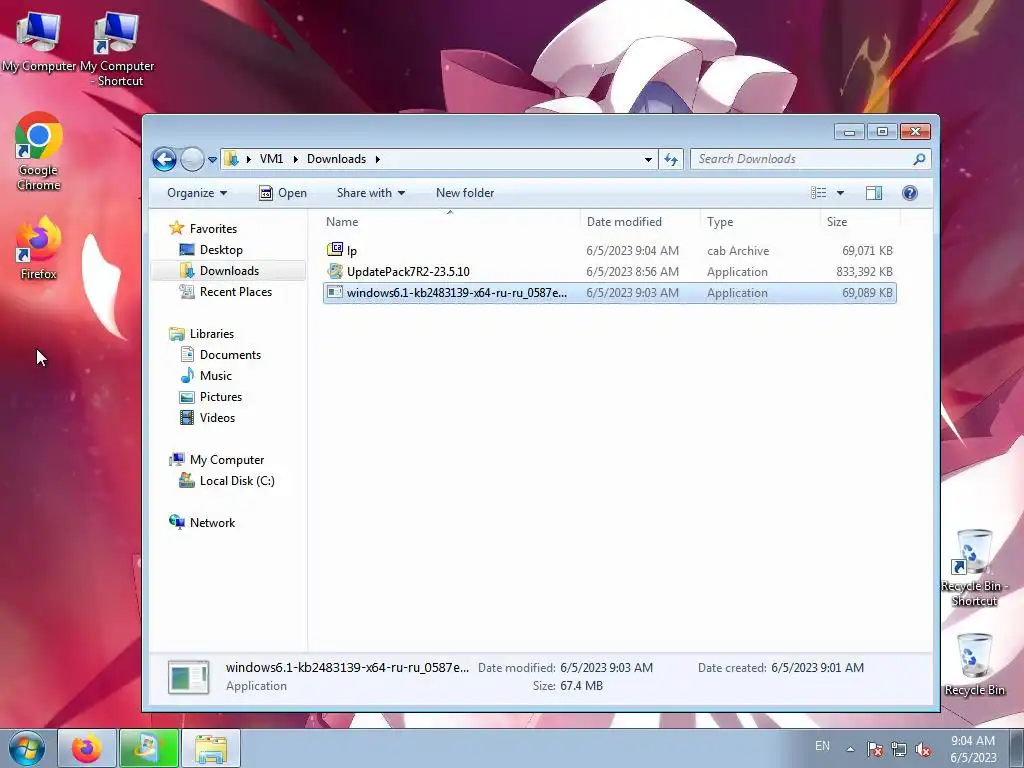Click the folder icon in the address bar
1024x768 pixels.
click(x=231, y=159)
